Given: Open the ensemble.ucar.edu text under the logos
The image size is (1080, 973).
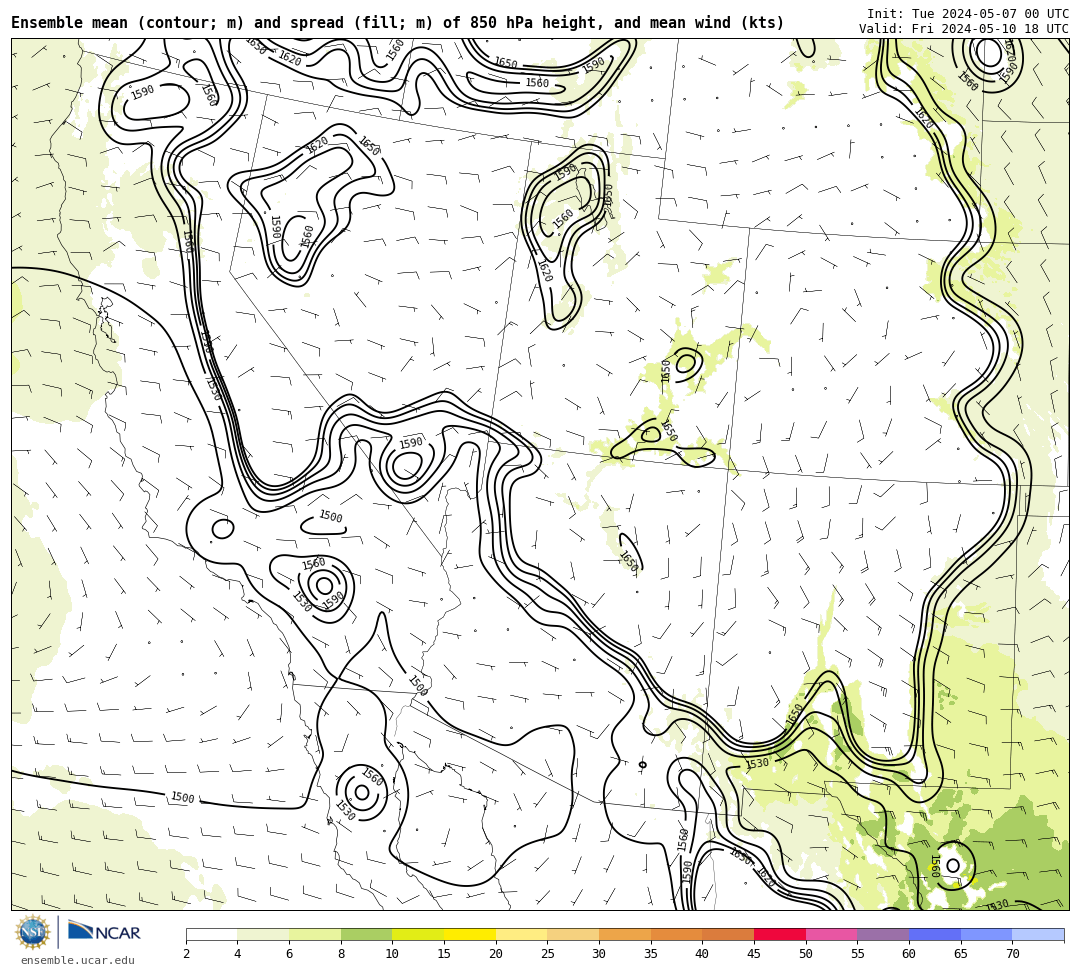Looking at the screenshot, I should [x=78, y=960].
